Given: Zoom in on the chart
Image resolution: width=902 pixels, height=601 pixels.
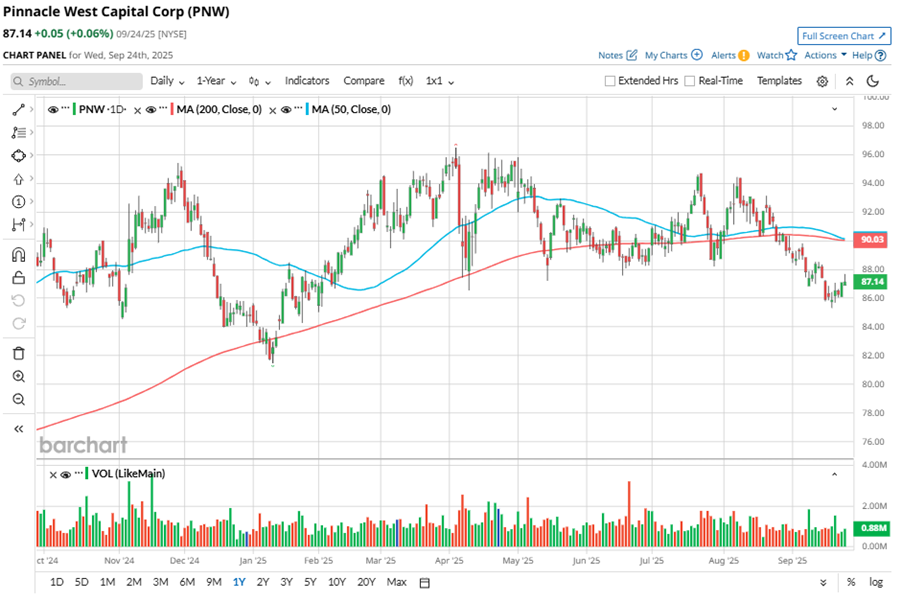Looking at the screenshot, I should (x=18, y=376).
